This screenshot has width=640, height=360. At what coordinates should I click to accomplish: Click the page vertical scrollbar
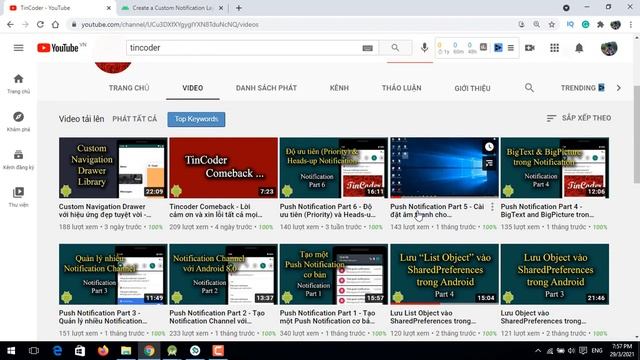pos(637,135)
